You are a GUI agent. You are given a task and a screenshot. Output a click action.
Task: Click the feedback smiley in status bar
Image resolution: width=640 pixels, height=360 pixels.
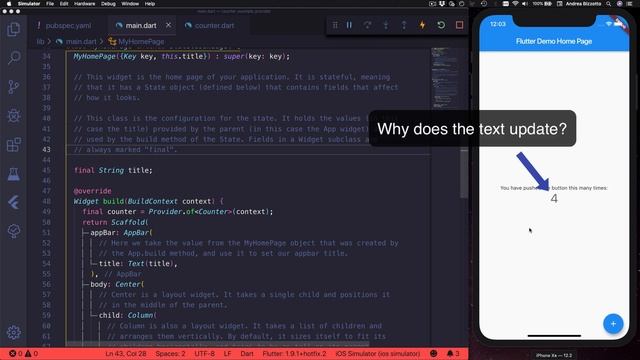pyautogui.click(x=434, y=353)
